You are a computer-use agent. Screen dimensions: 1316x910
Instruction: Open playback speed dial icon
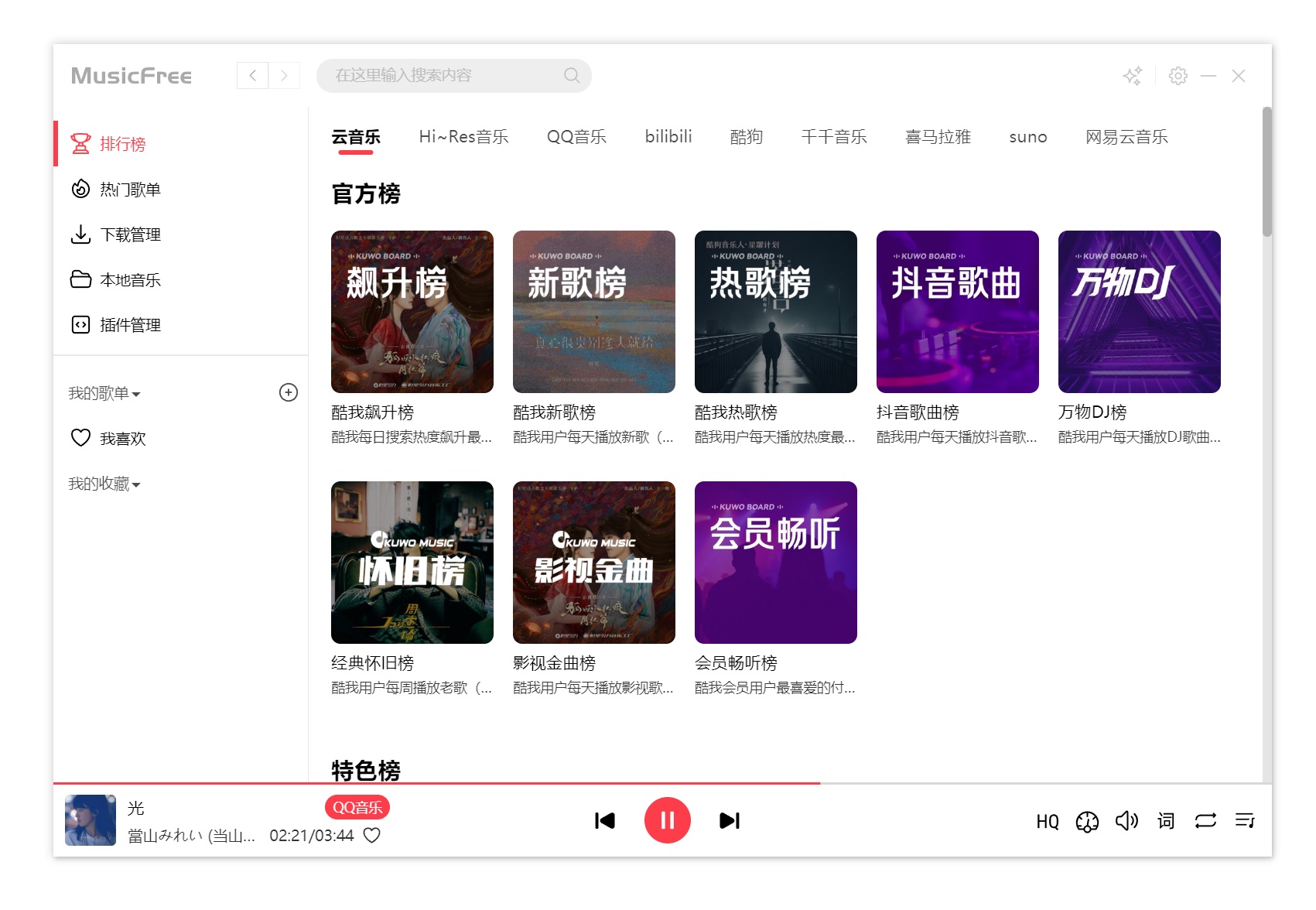click(1087, 821)
